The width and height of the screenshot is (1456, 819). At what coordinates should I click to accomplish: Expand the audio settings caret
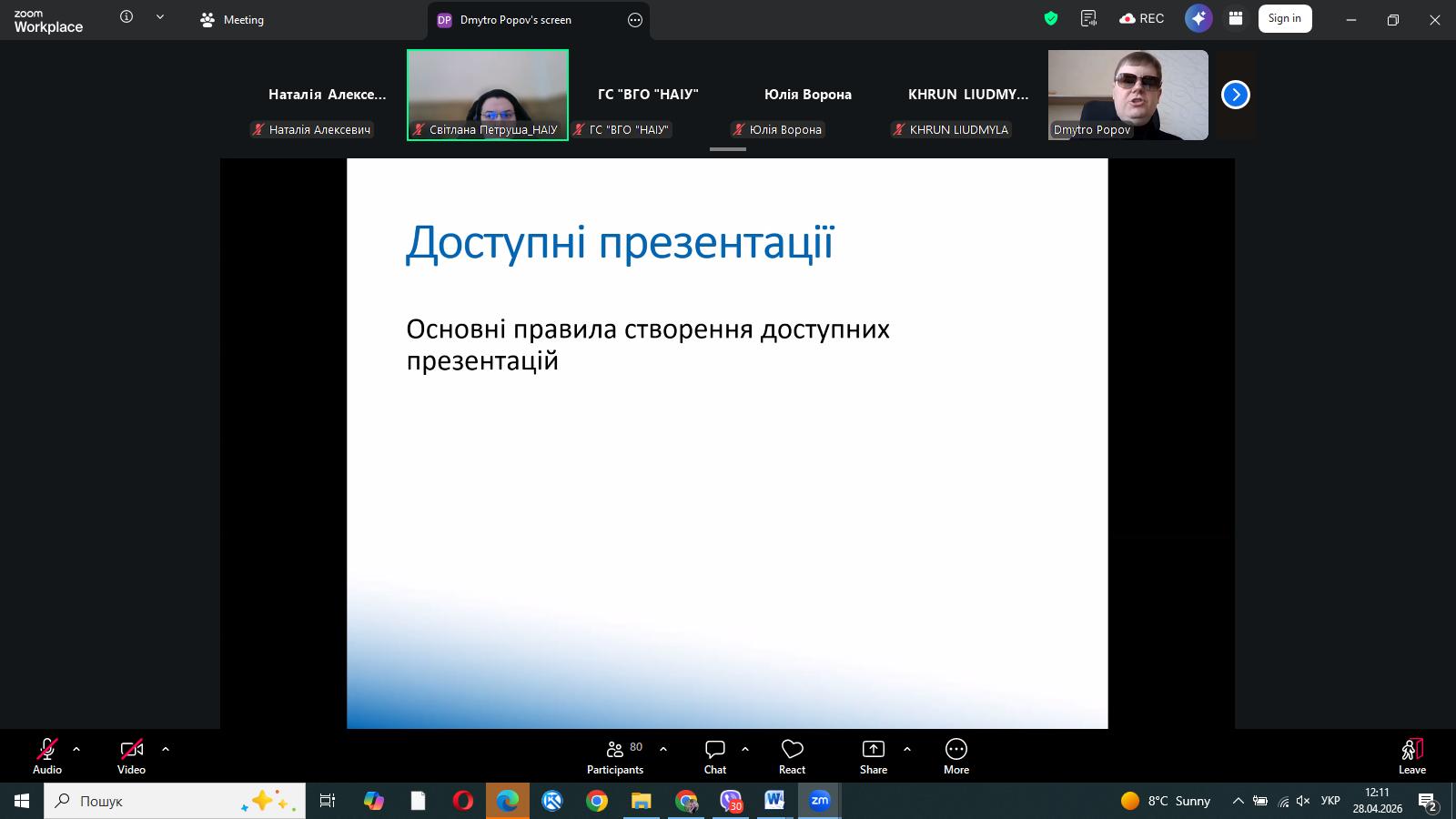(76, 749)
